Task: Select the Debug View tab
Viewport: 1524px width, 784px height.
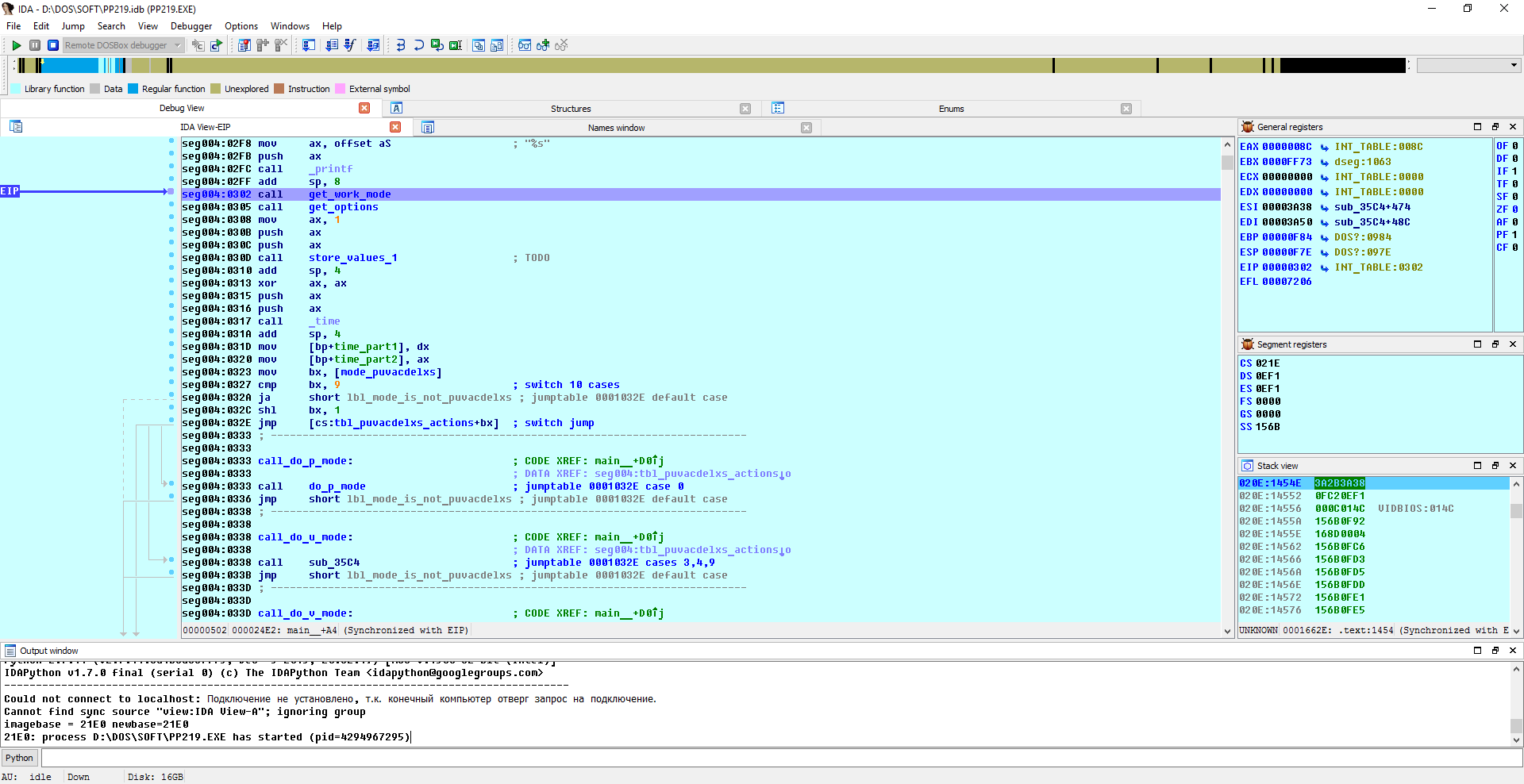Action: [182, 108]
